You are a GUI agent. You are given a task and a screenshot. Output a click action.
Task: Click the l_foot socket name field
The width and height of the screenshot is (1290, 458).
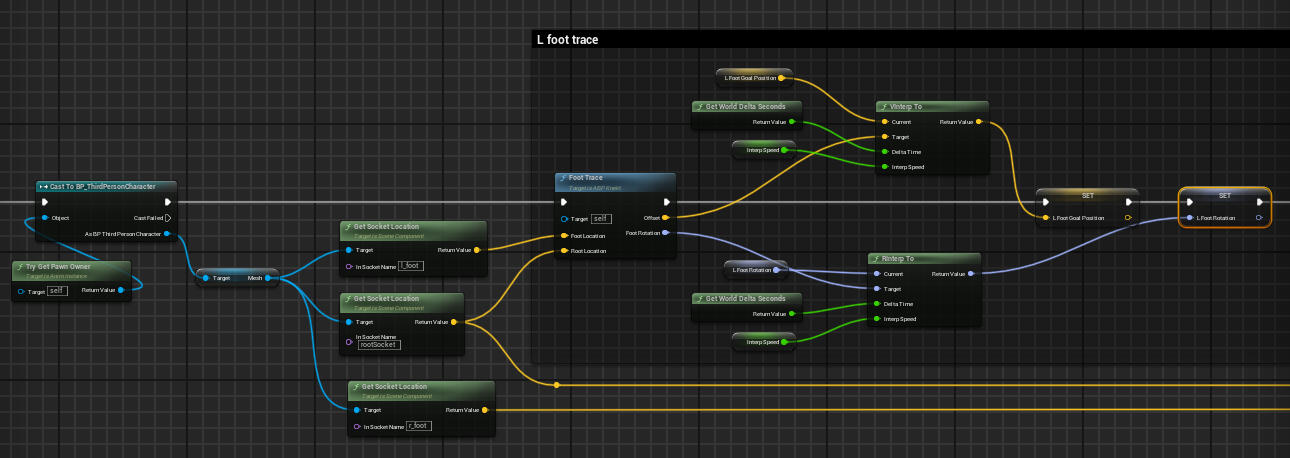coord(411,266)
